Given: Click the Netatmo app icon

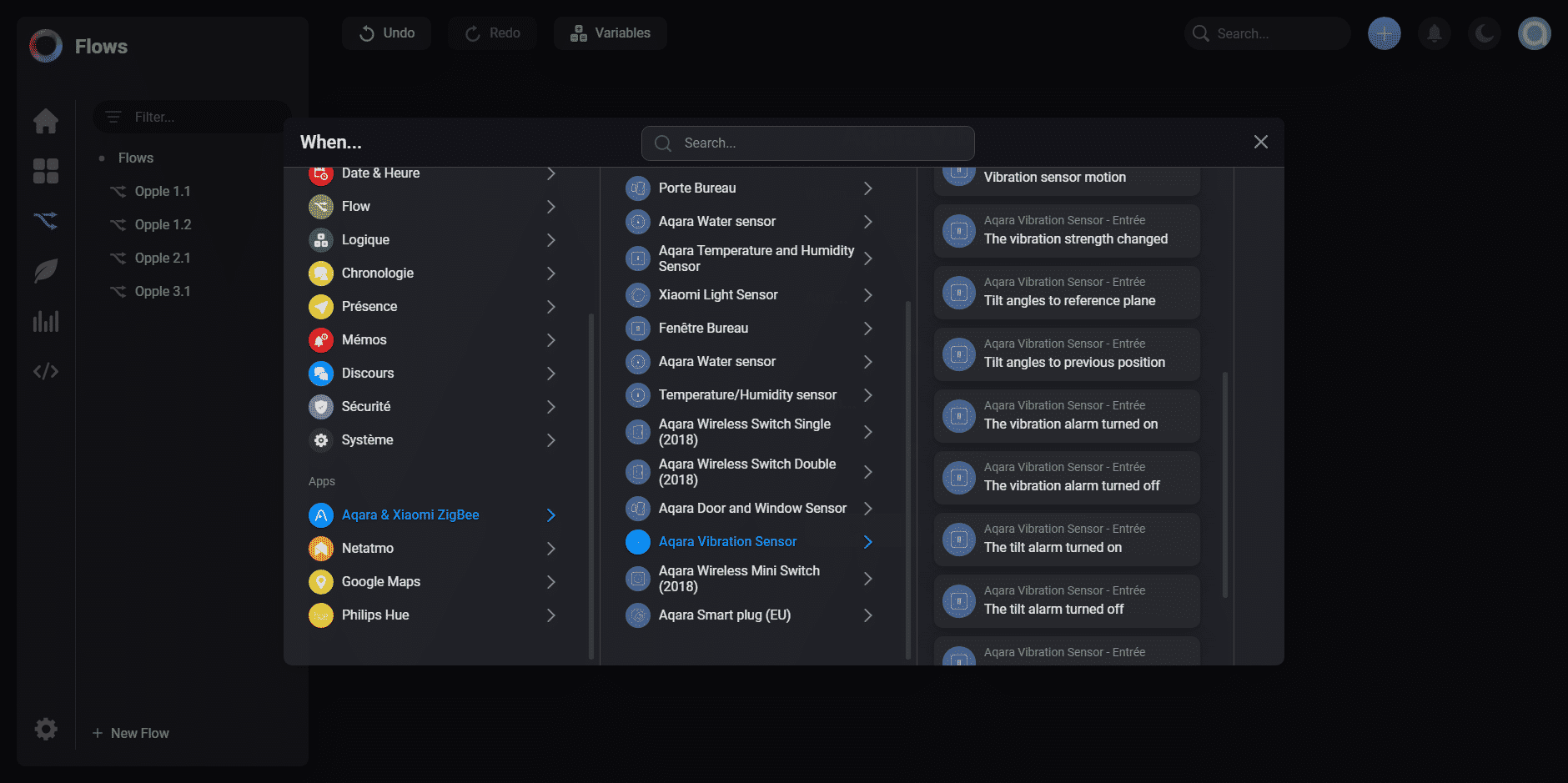Looking at the screenshot, I should pos(321,549).
